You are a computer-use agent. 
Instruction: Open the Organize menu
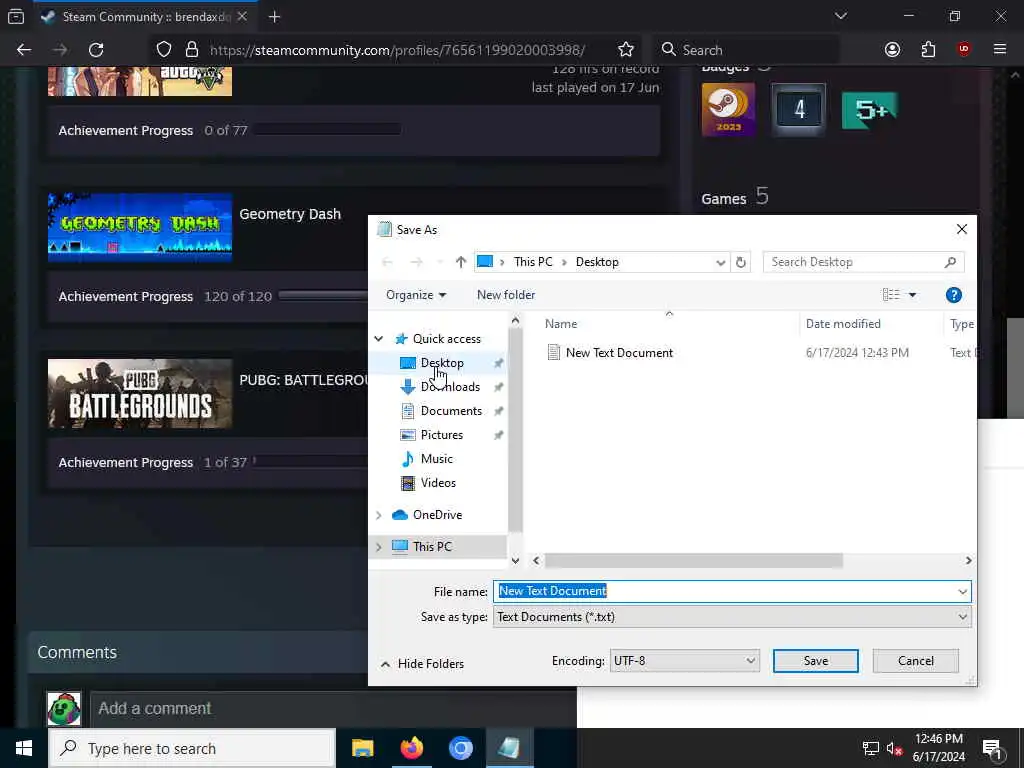[x=416, y=295]
